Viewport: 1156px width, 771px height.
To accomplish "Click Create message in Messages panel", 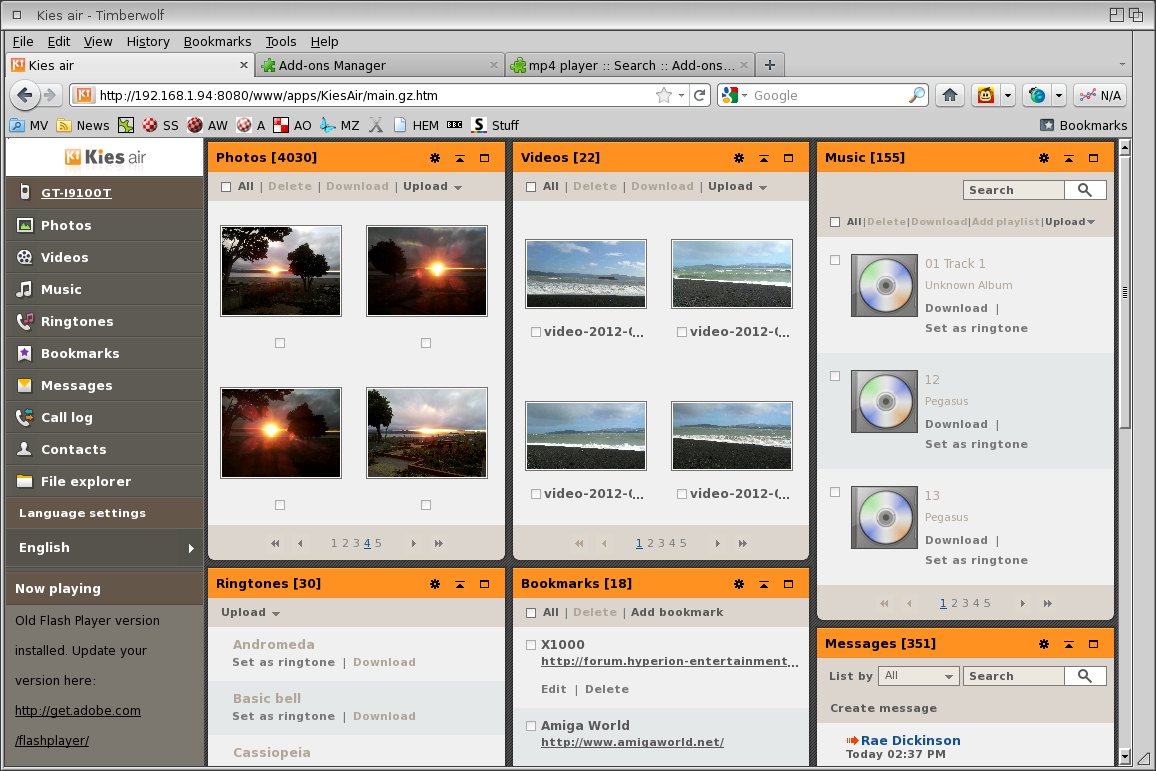I will pyautogui.click(x=883, y=708).
